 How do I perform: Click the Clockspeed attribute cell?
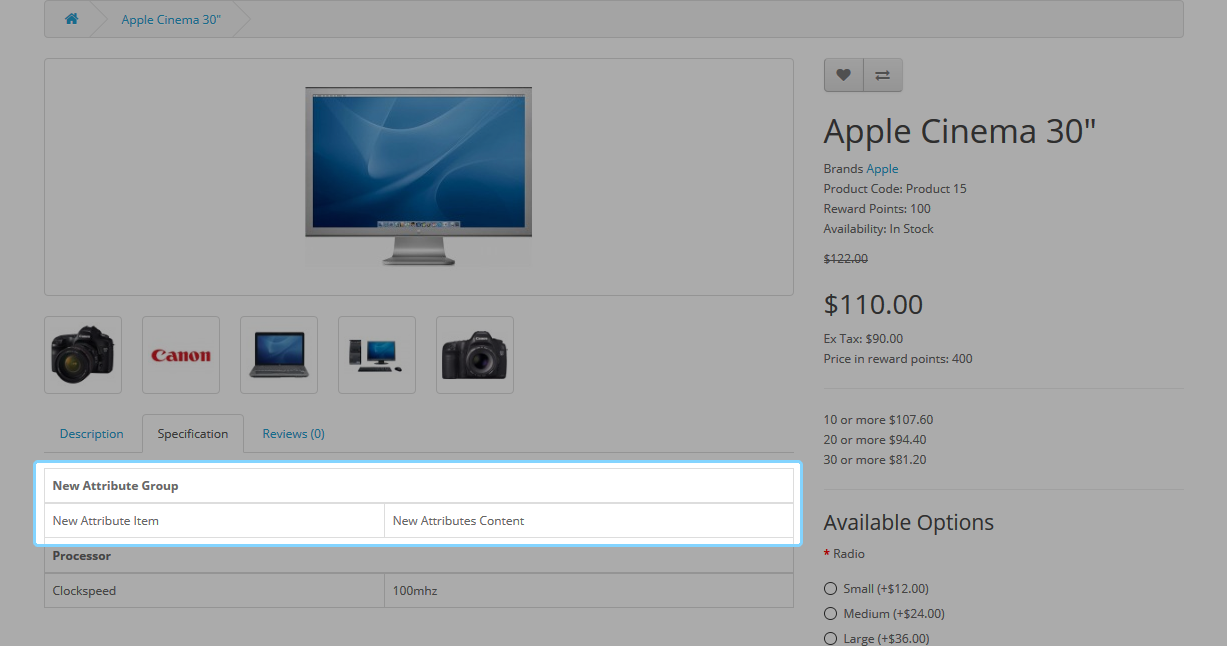tap(215, 591)
